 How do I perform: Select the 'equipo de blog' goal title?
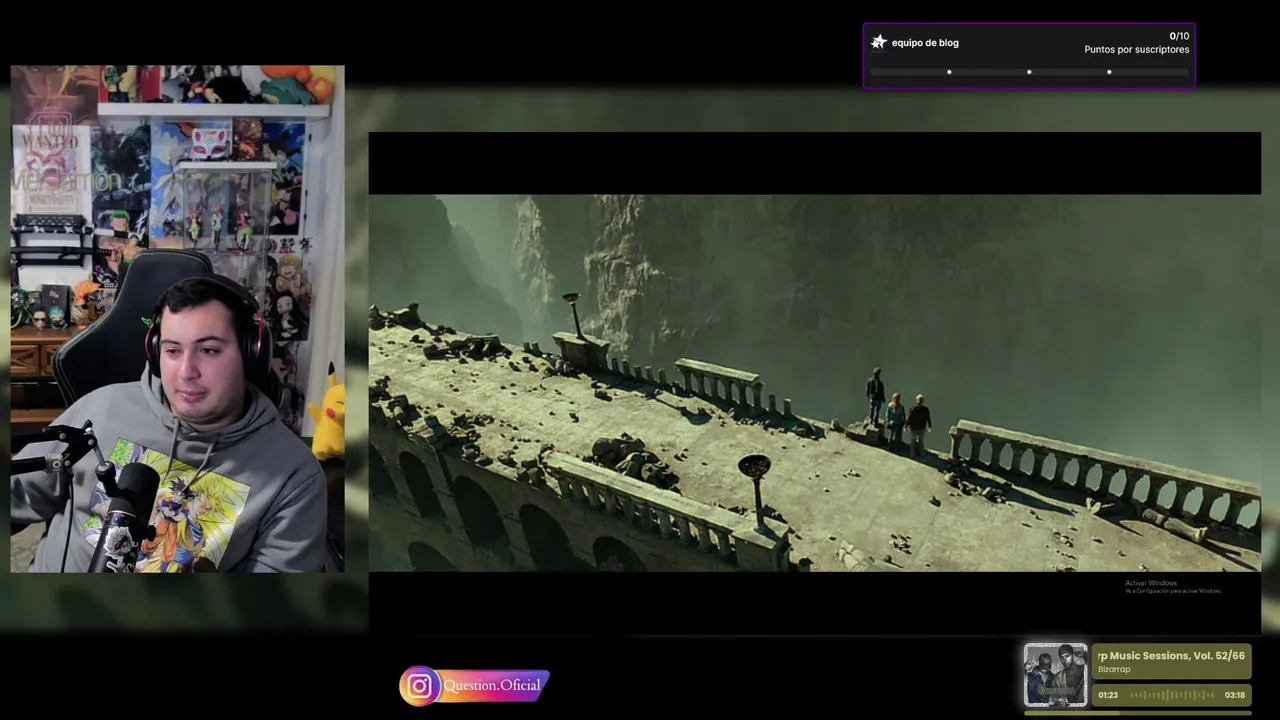pos(925,43)
